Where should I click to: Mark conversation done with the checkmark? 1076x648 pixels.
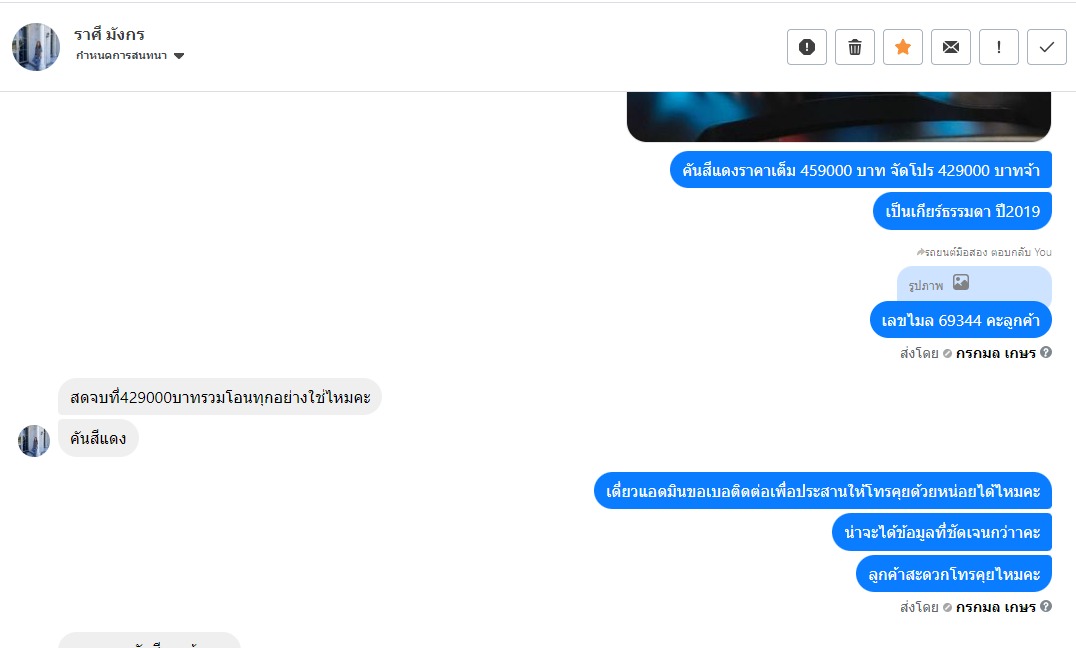pos(1046,47)
